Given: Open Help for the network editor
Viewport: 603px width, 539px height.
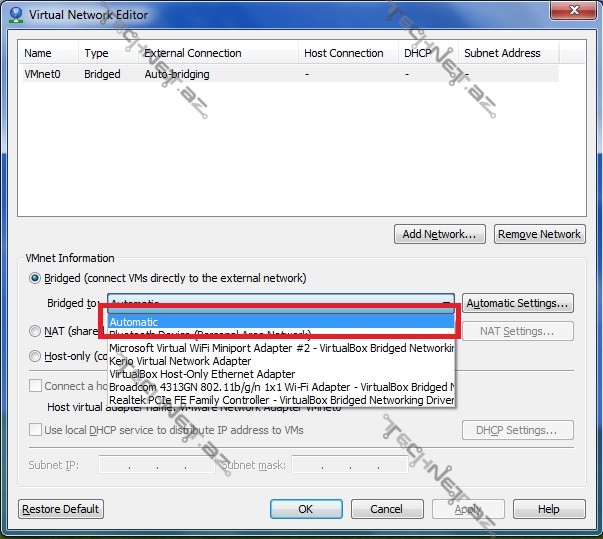Looking at the screenshot, I should [x=549, y=509].
